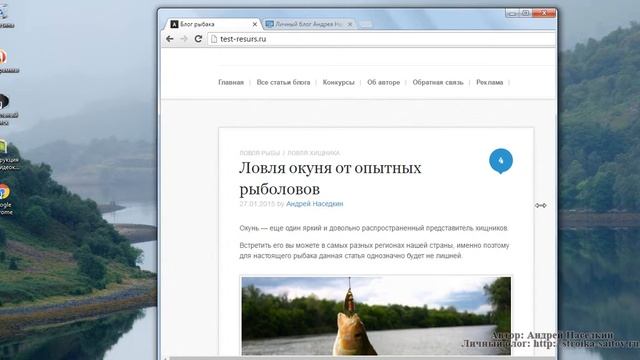Click the post date "27.01.2015"

pos(257,204)
